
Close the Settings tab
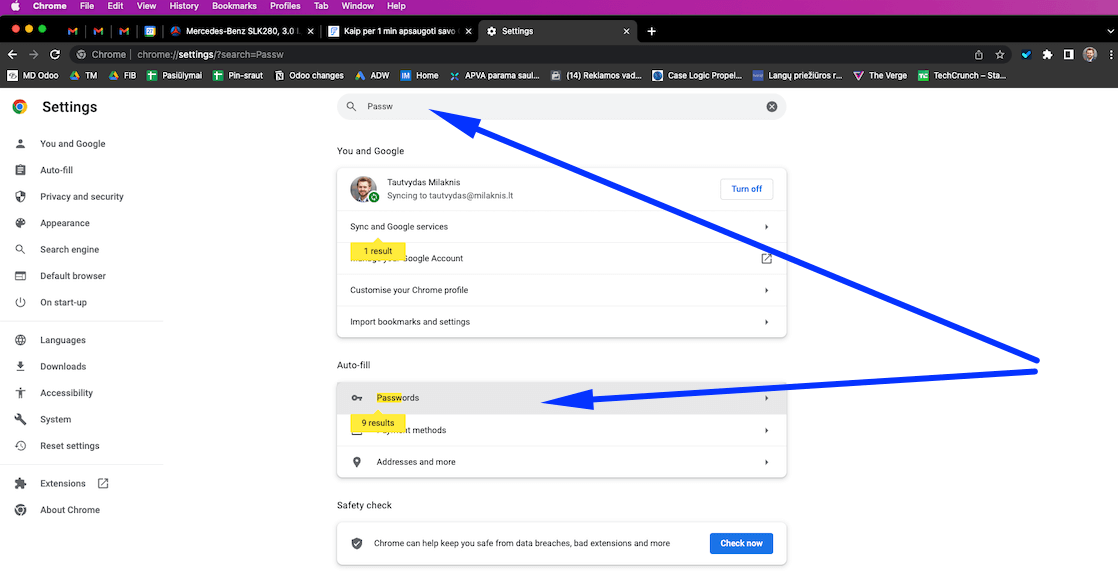[x=627, y=31]
